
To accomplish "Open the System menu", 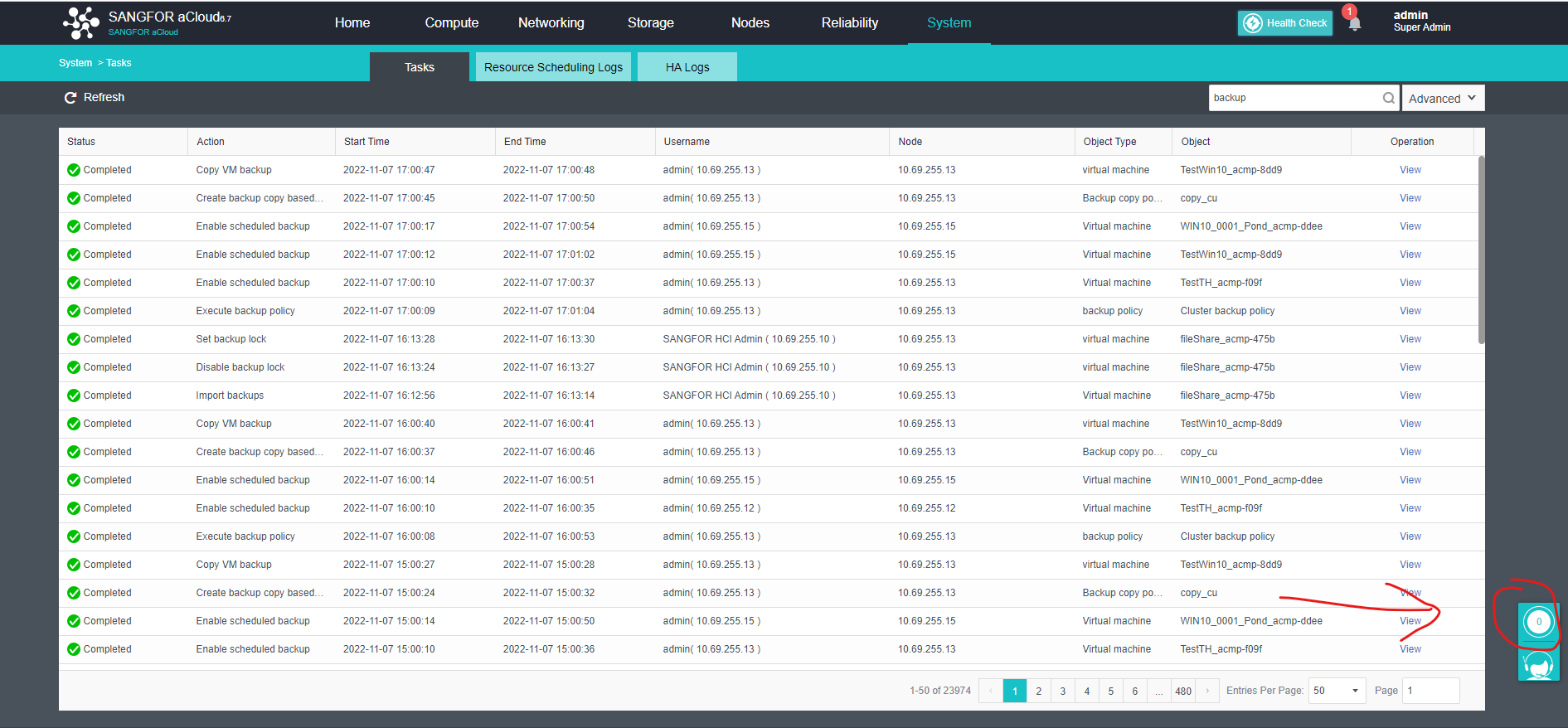I will coord(949,23).
